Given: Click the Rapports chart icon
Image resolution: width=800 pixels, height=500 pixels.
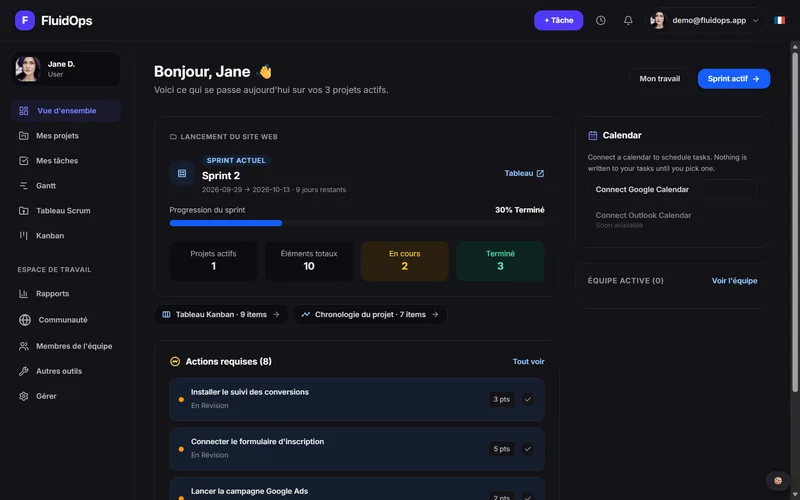Looking at the screenshot, I should (23, 294).
